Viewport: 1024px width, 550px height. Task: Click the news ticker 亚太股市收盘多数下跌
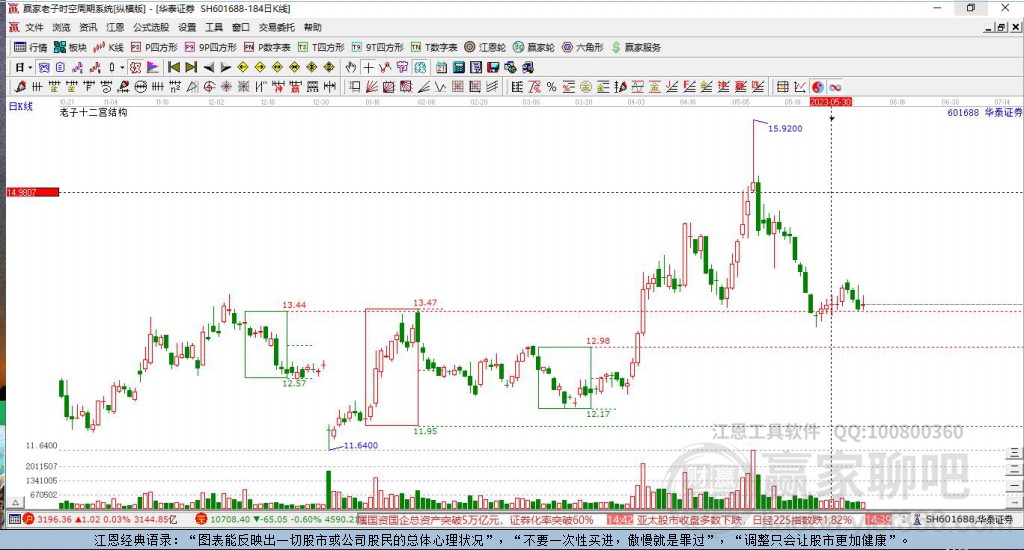(692, 520)
